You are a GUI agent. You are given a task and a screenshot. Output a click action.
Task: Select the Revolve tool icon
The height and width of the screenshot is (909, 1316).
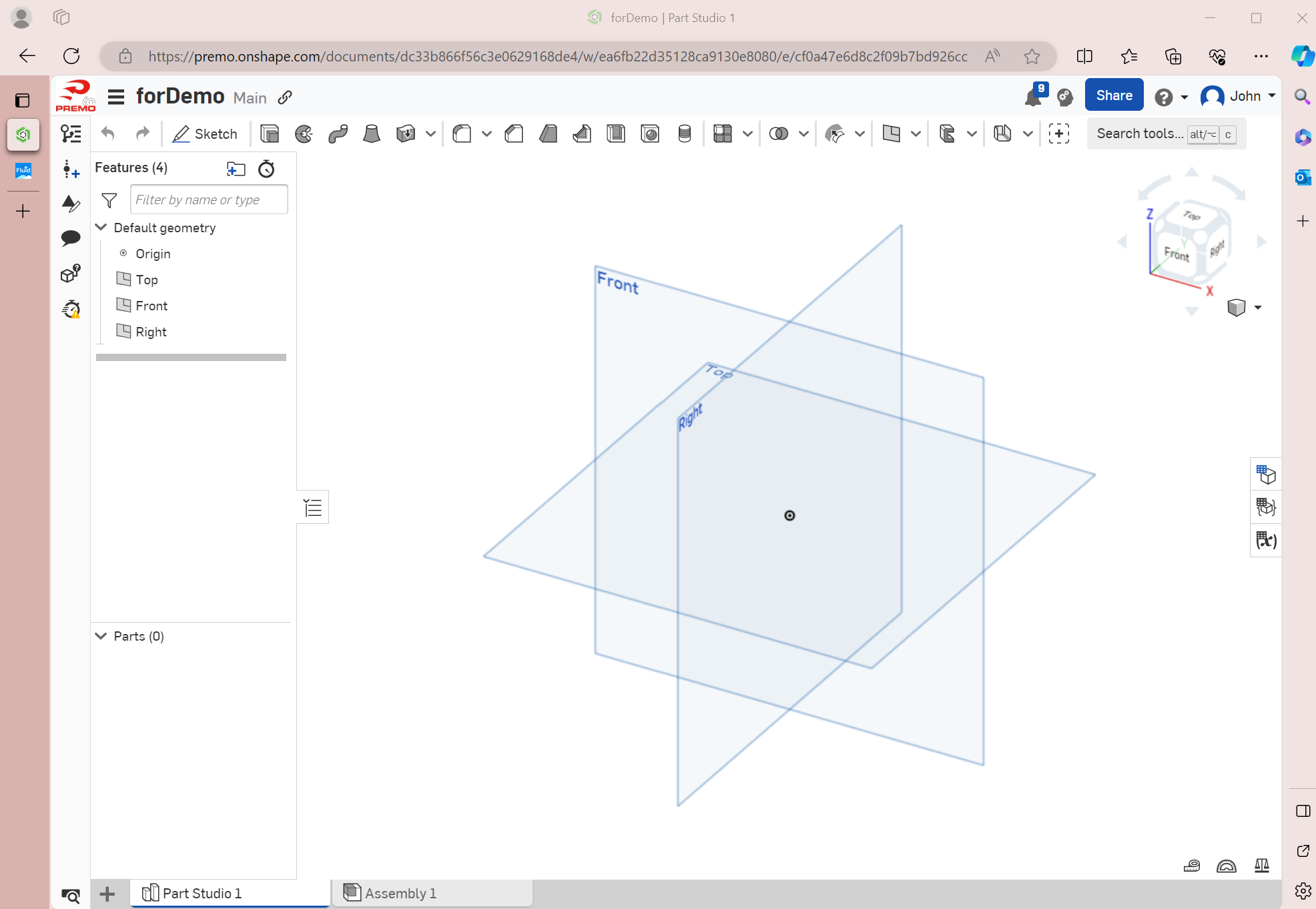coord(304,134)
